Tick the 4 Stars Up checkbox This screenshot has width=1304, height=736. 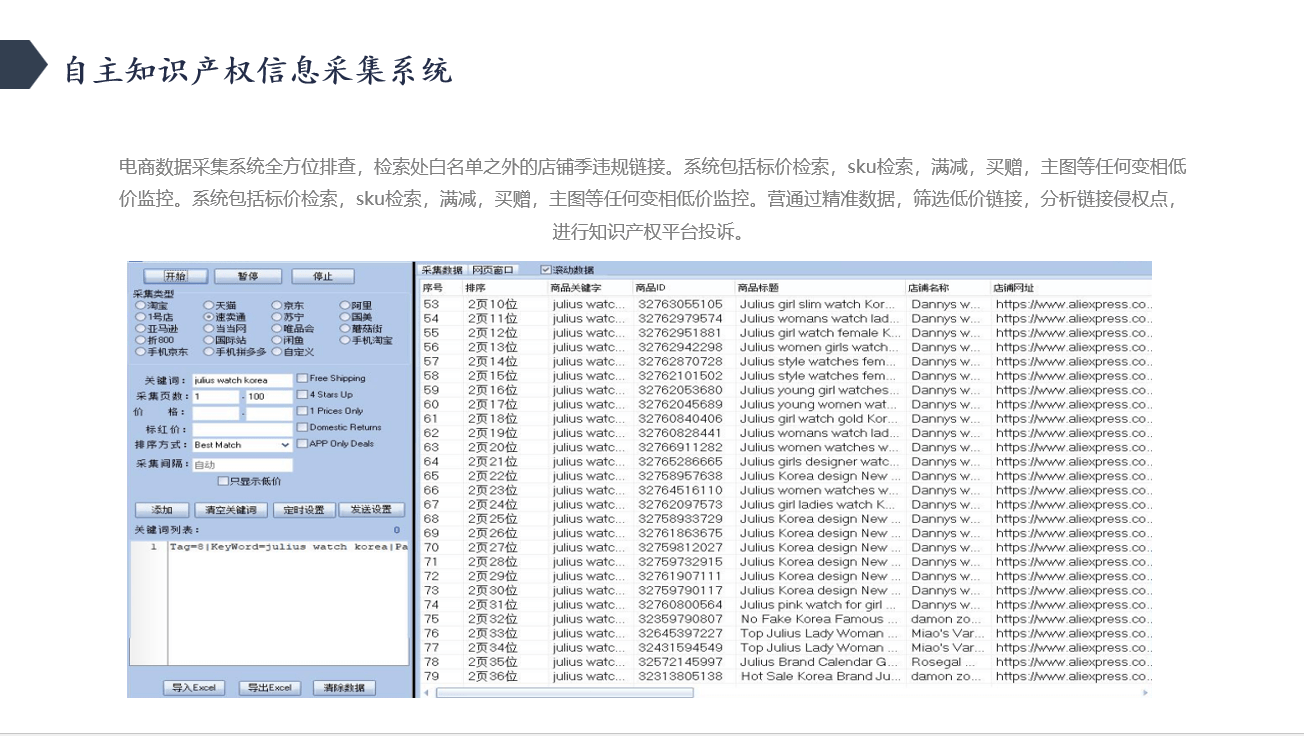tap(302, 395)
